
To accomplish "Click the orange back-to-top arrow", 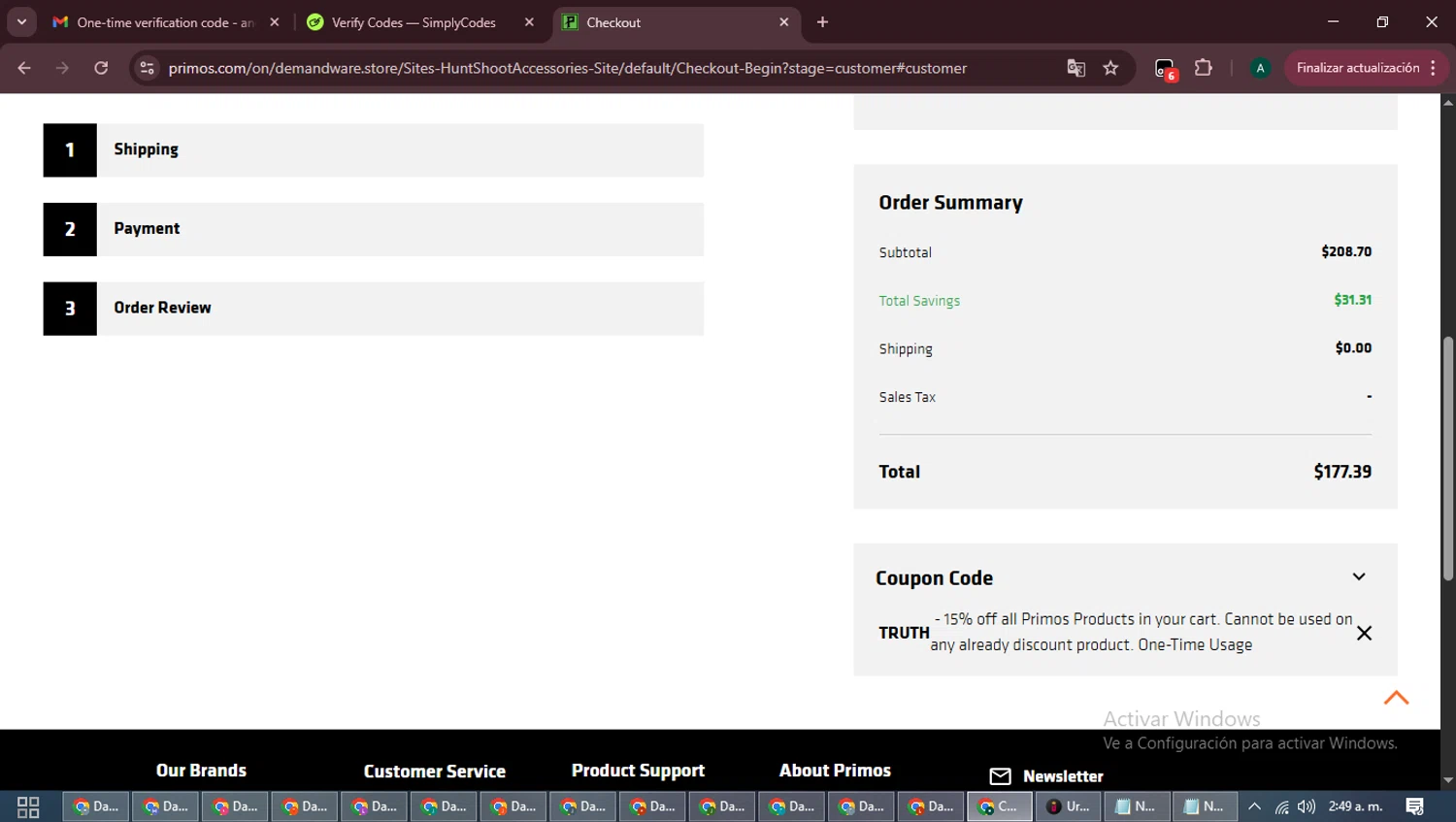I will [1396, 698].
